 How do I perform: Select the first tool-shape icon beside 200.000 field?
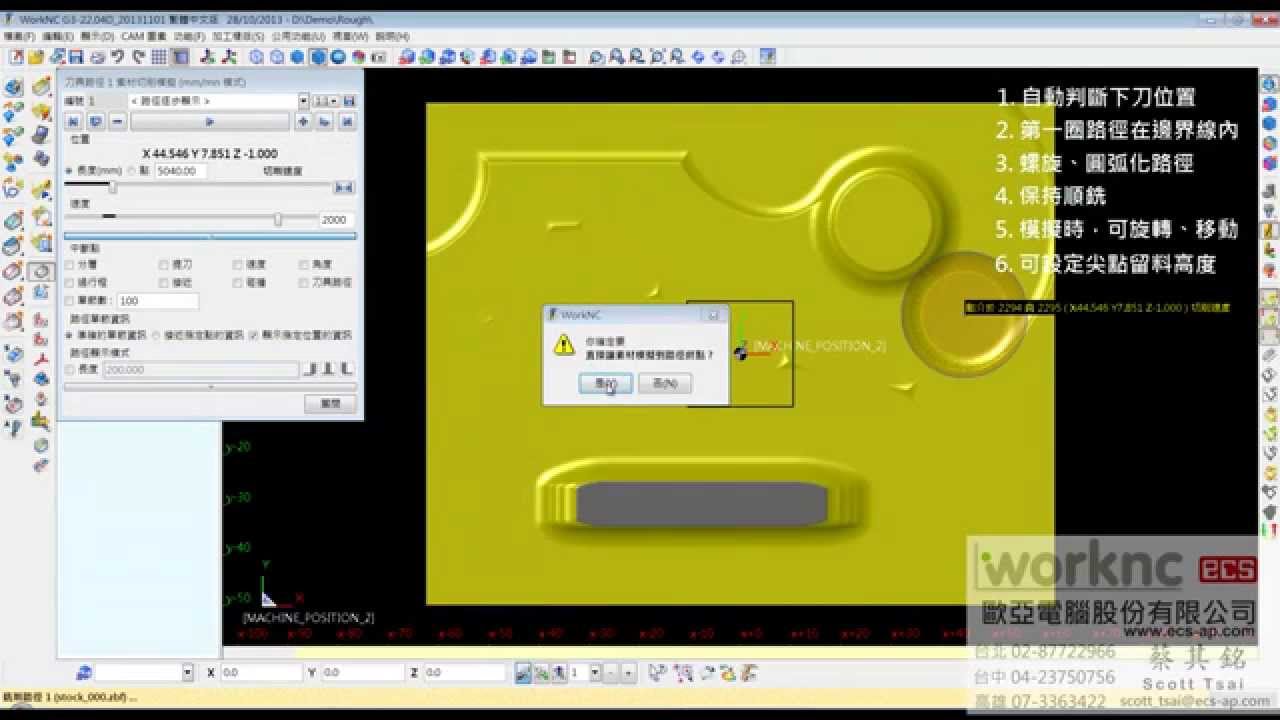(311, 369)
